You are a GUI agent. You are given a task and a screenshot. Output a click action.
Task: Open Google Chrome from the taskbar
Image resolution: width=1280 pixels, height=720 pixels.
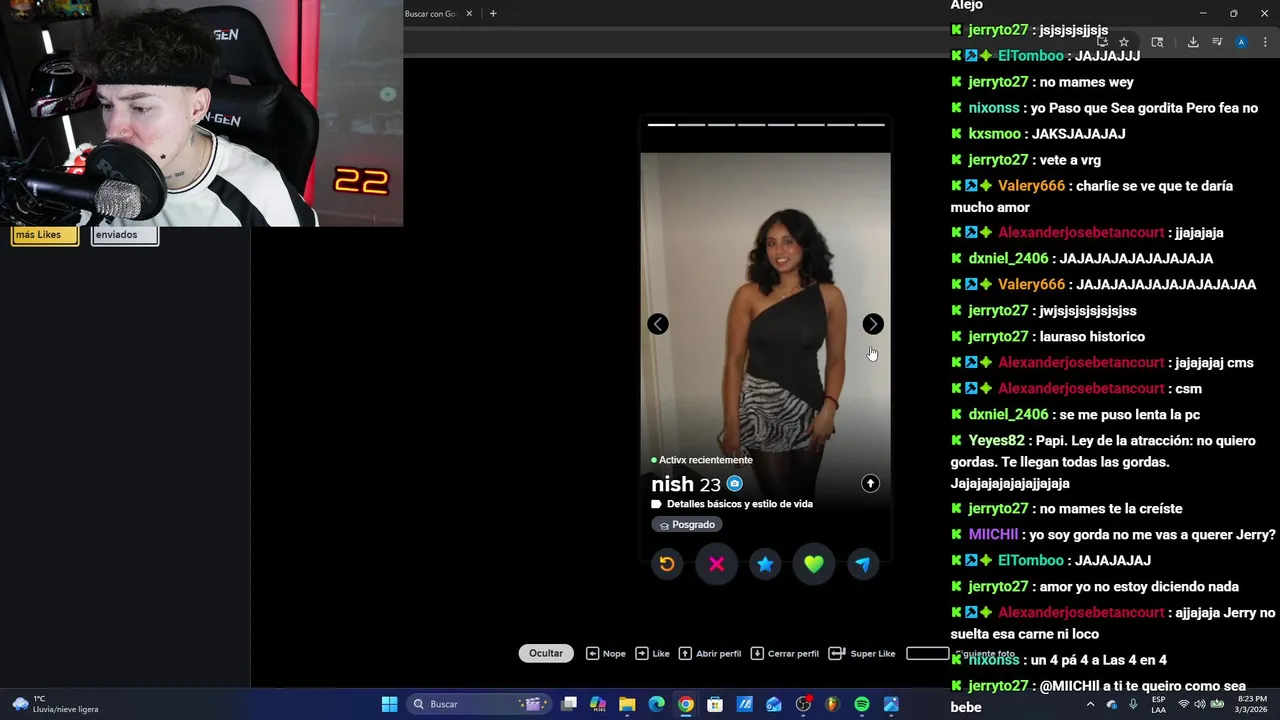click(x=686, y=704)
